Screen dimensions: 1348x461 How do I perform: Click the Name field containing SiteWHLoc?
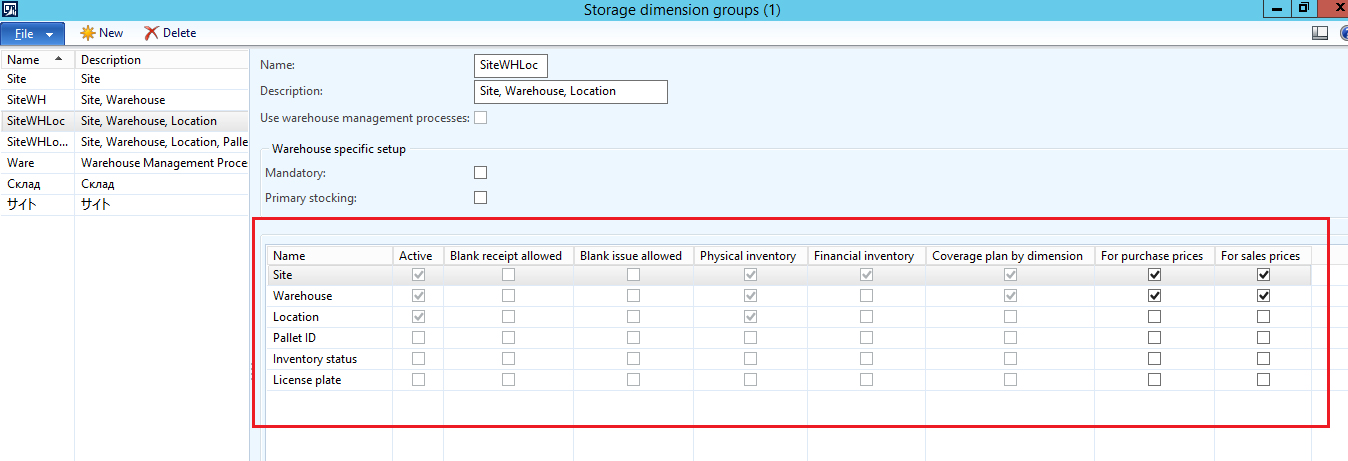pos(511,66)
